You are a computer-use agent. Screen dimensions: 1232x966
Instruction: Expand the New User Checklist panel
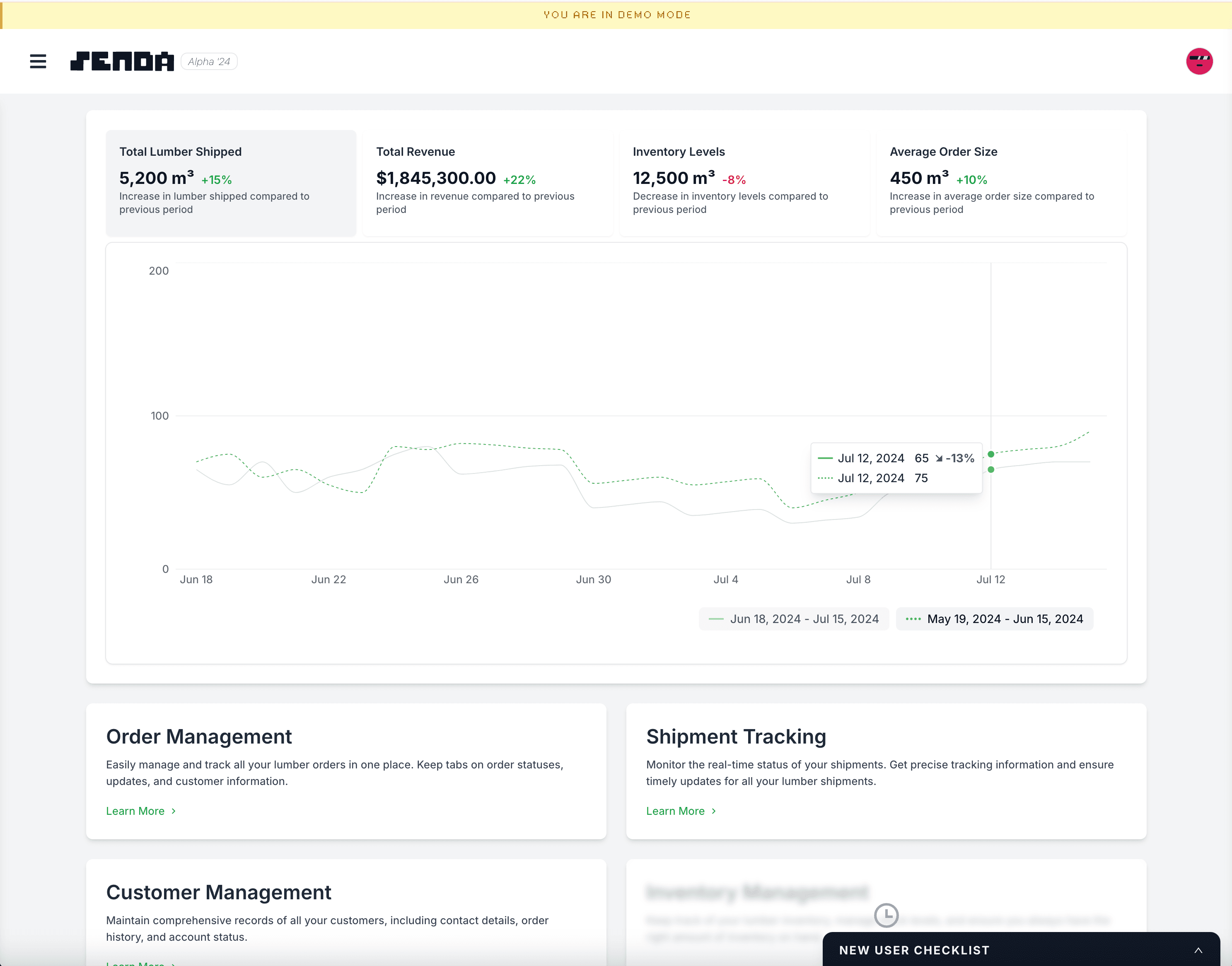click(x=1021, y=949)
